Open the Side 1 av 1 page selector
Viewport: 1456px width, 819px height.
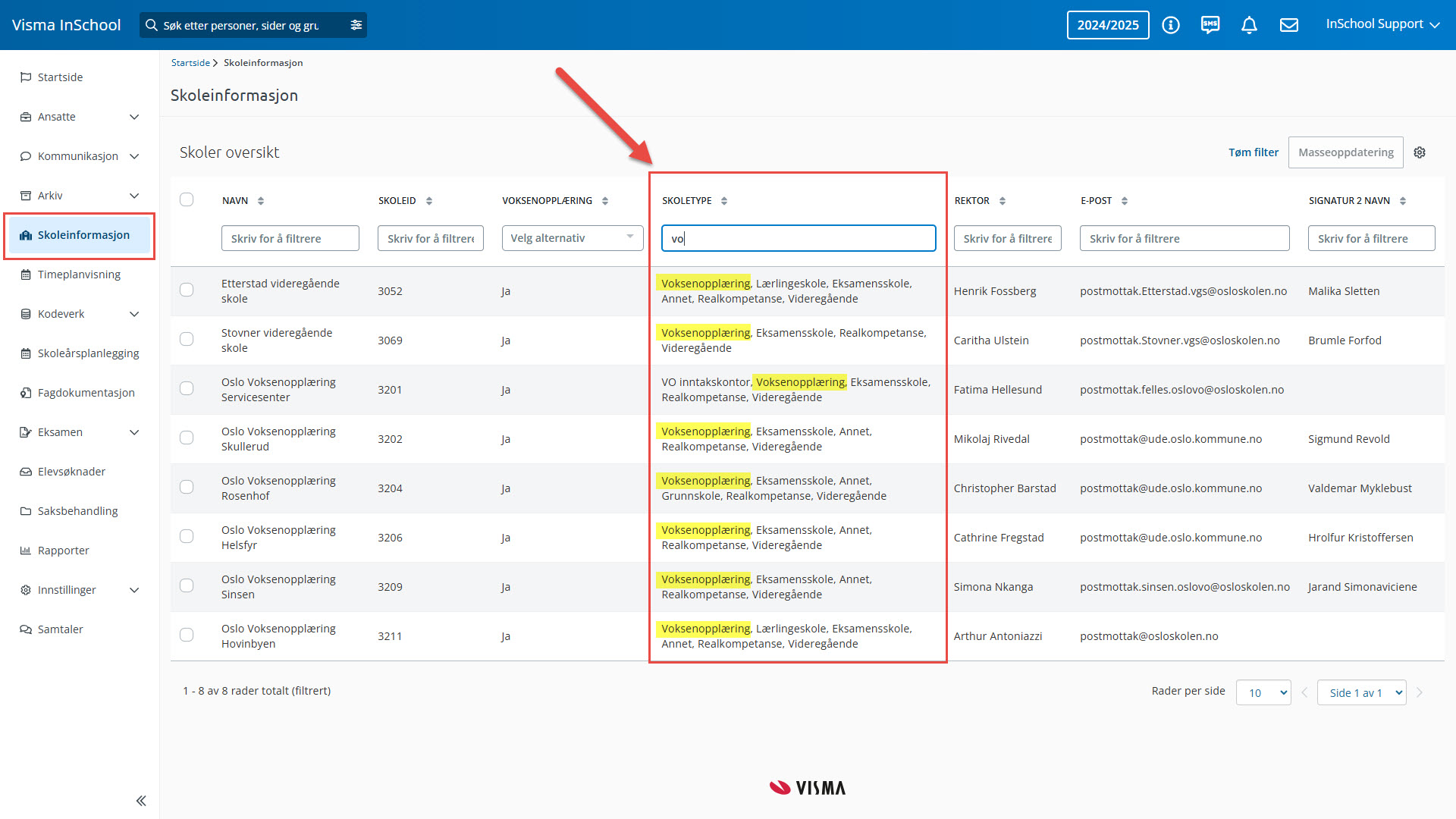click(1362, 692)
